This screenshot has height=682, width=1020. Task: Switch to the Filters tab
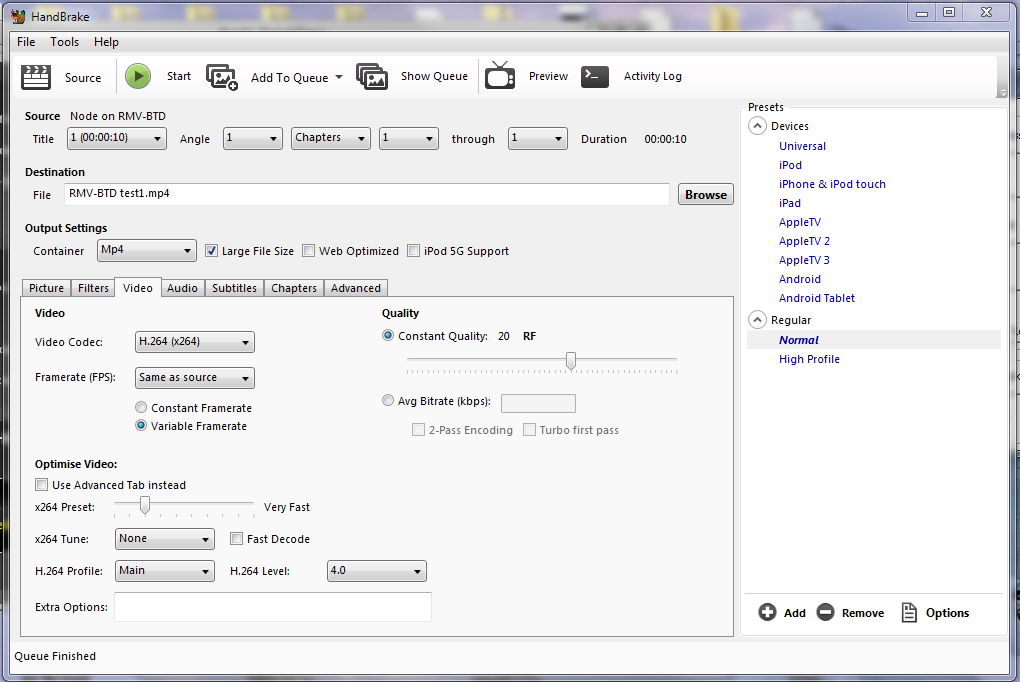click(x=93, y=288)
